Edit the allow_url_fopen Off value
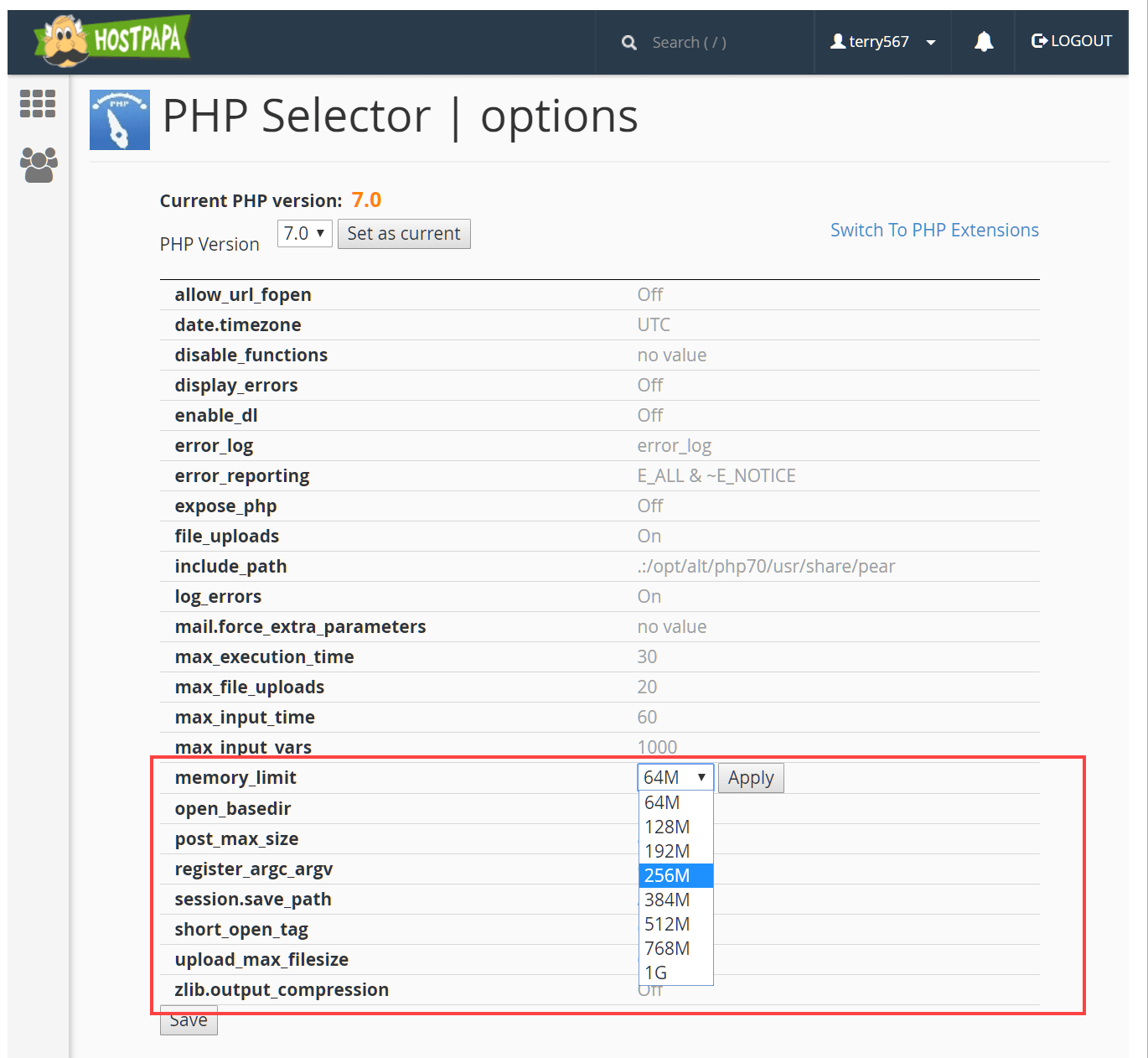 coord(650,294)
